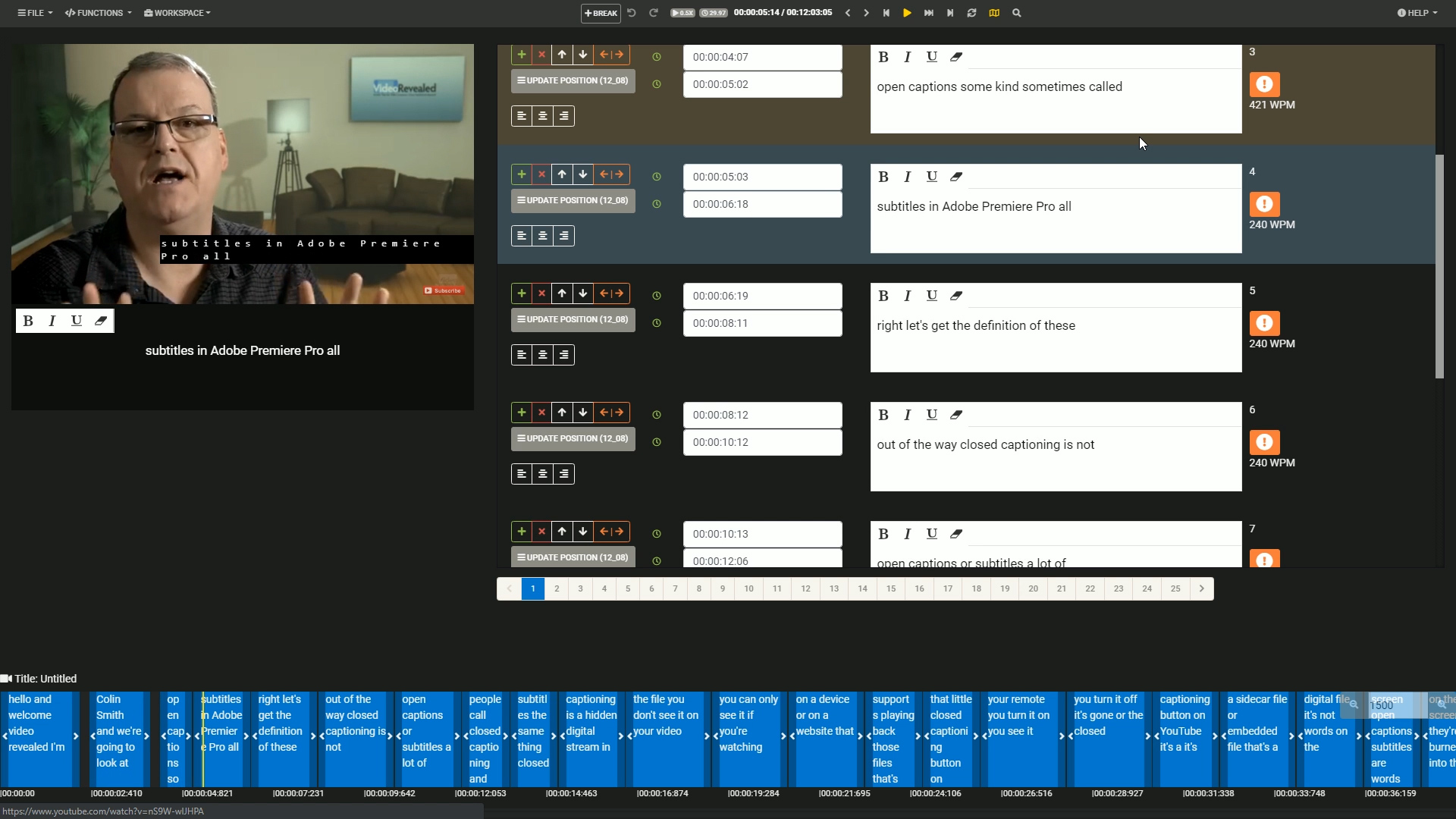Go to page 2 of captions

(557, 588)
